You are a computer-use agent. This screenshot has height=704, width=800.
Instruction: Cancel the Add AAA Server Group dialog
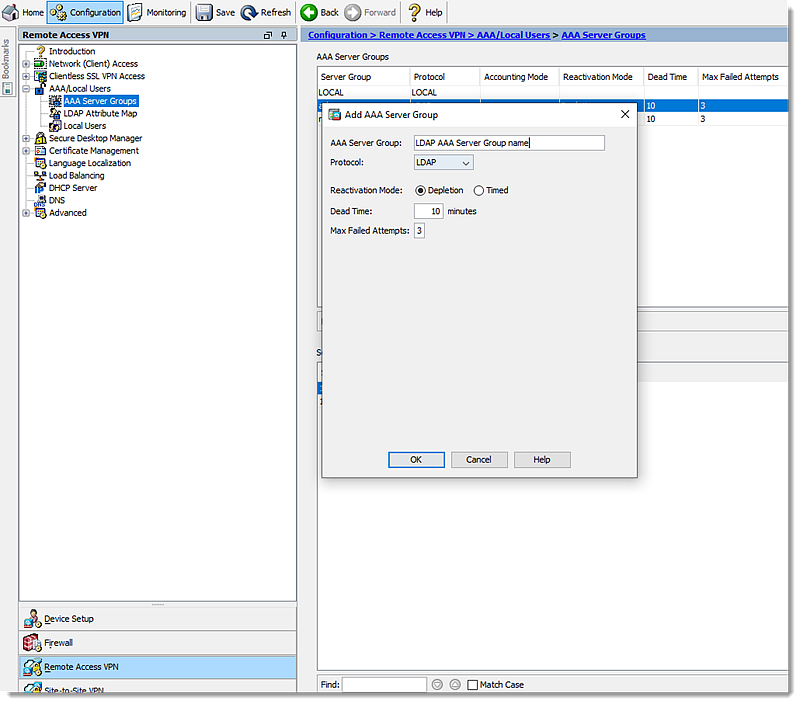click(479, 460)
